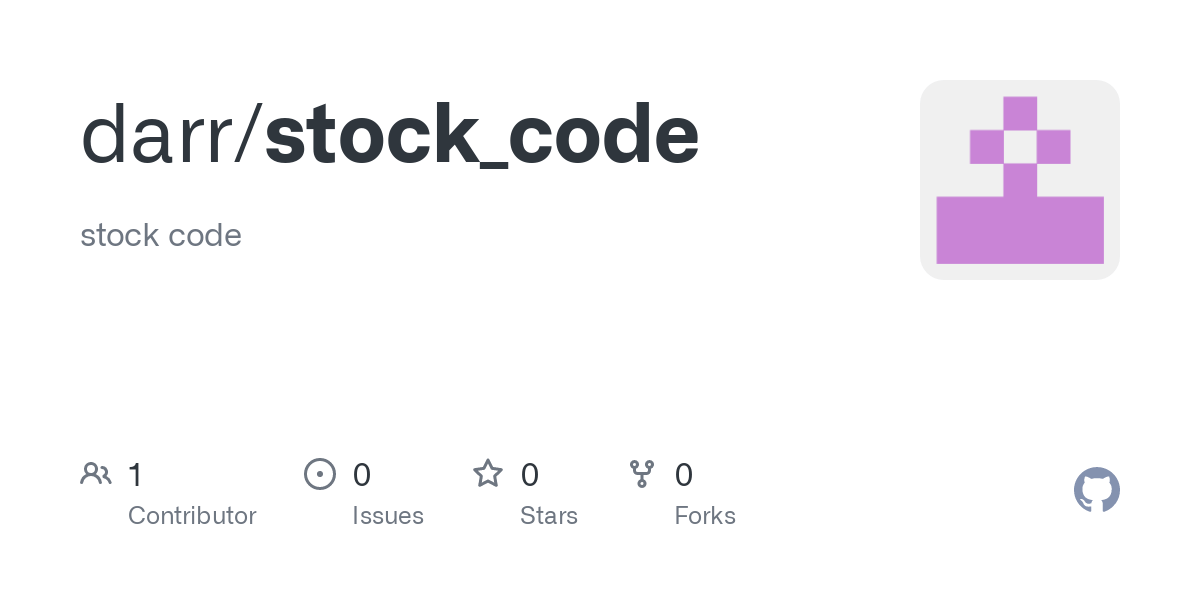Click the Issues label

pos(388,516)
